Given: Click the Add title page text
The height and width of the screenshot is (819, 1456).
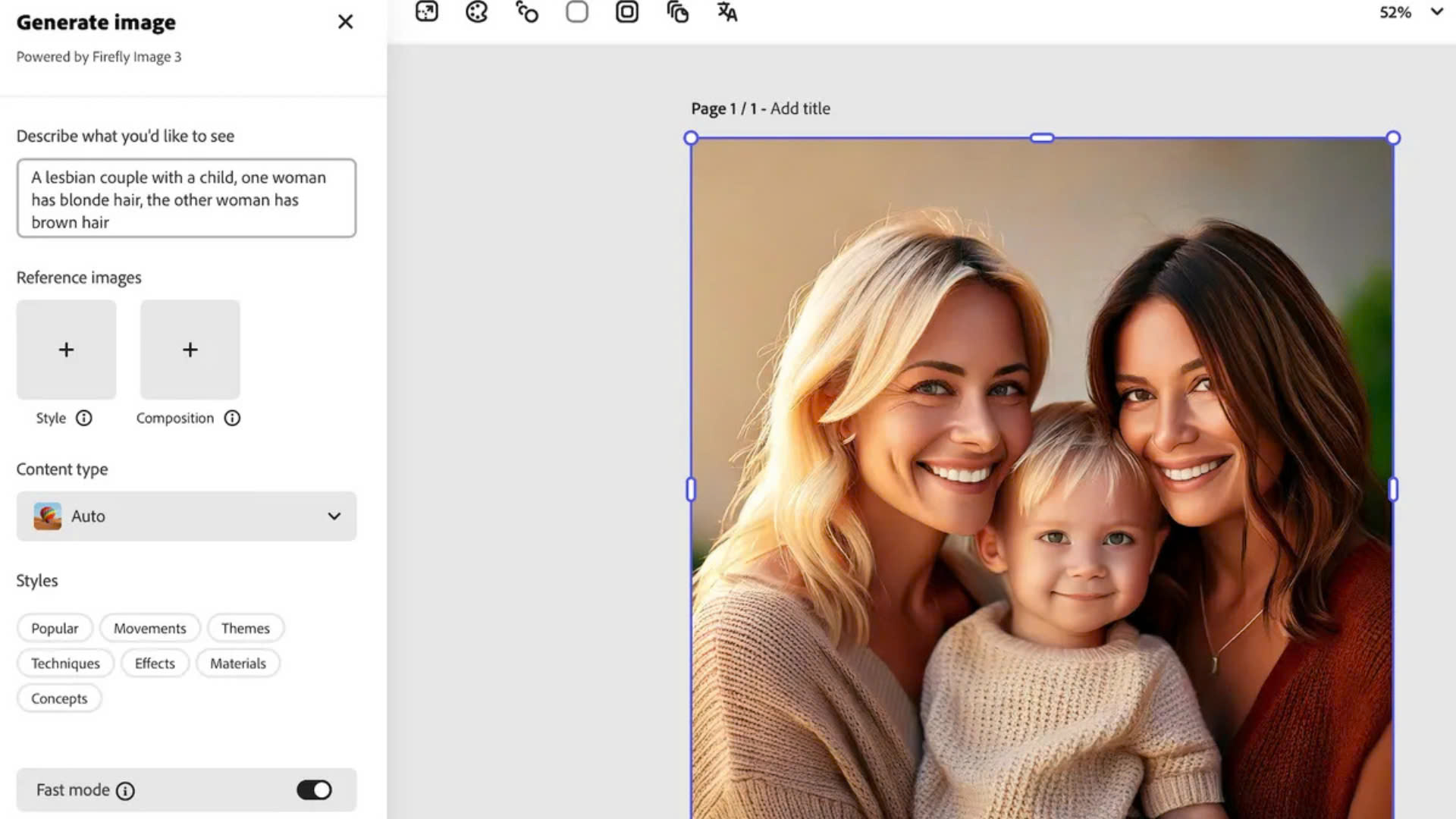Looking at the screenshot, I should tap(800, 108).
